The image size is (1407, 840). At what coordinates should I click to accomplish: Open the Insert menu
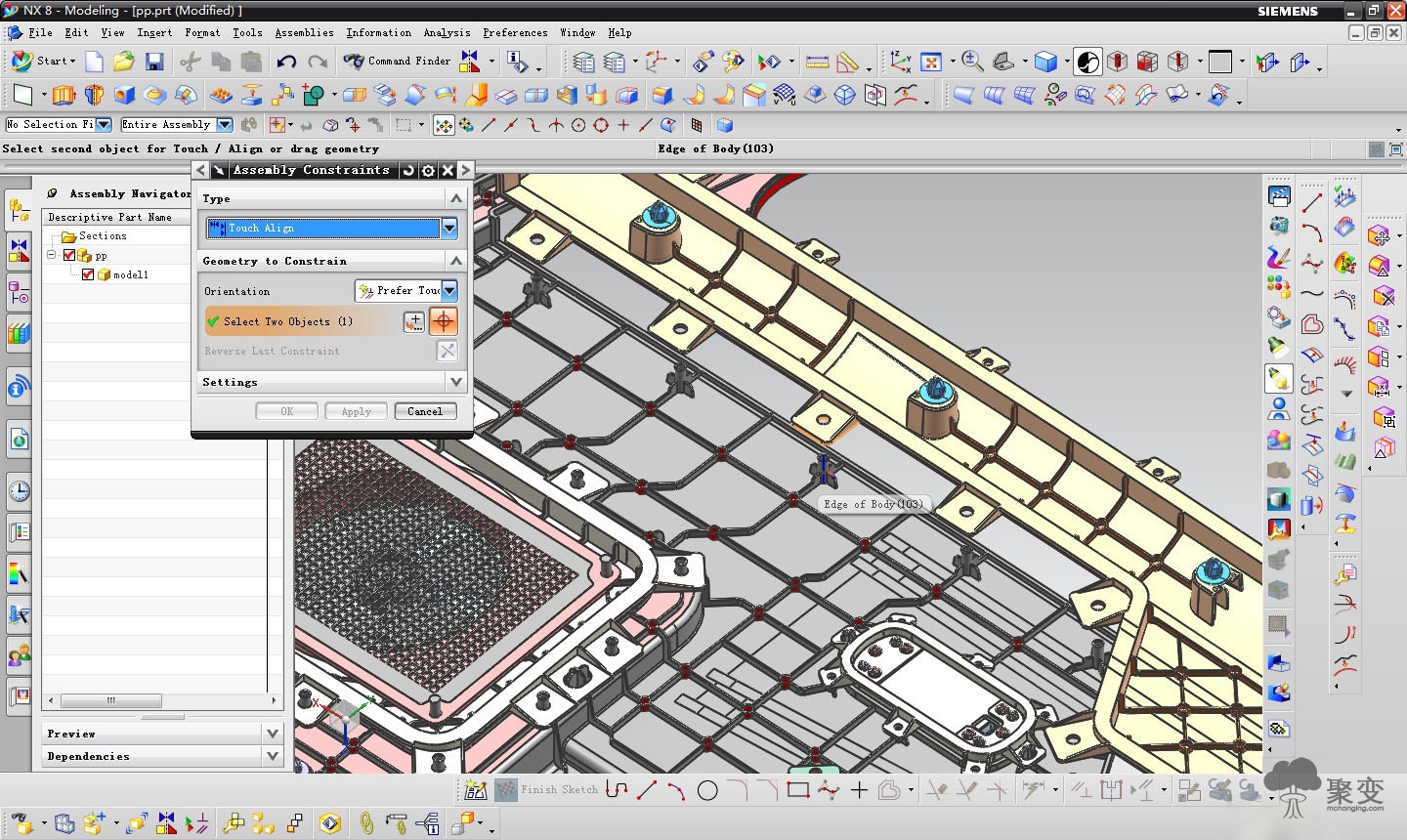click(154, 33)
